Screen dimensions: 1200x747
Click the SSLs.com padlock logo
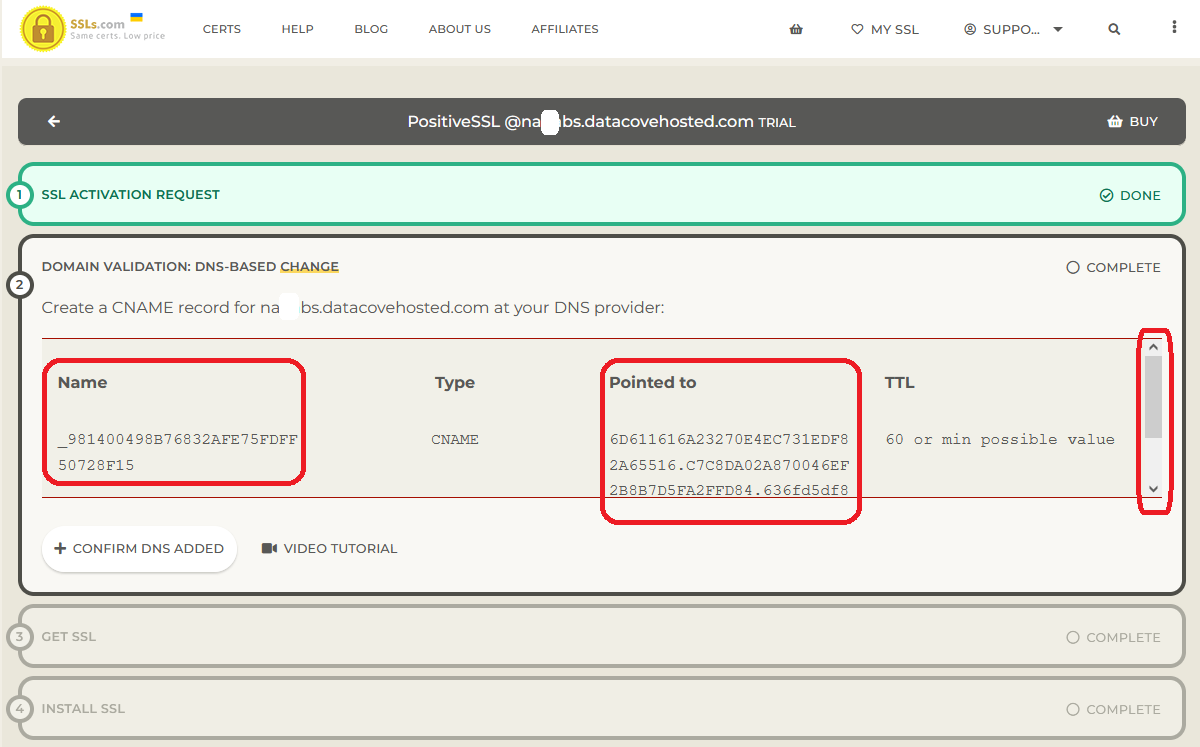pyautogui.click(x=42, y=29)
